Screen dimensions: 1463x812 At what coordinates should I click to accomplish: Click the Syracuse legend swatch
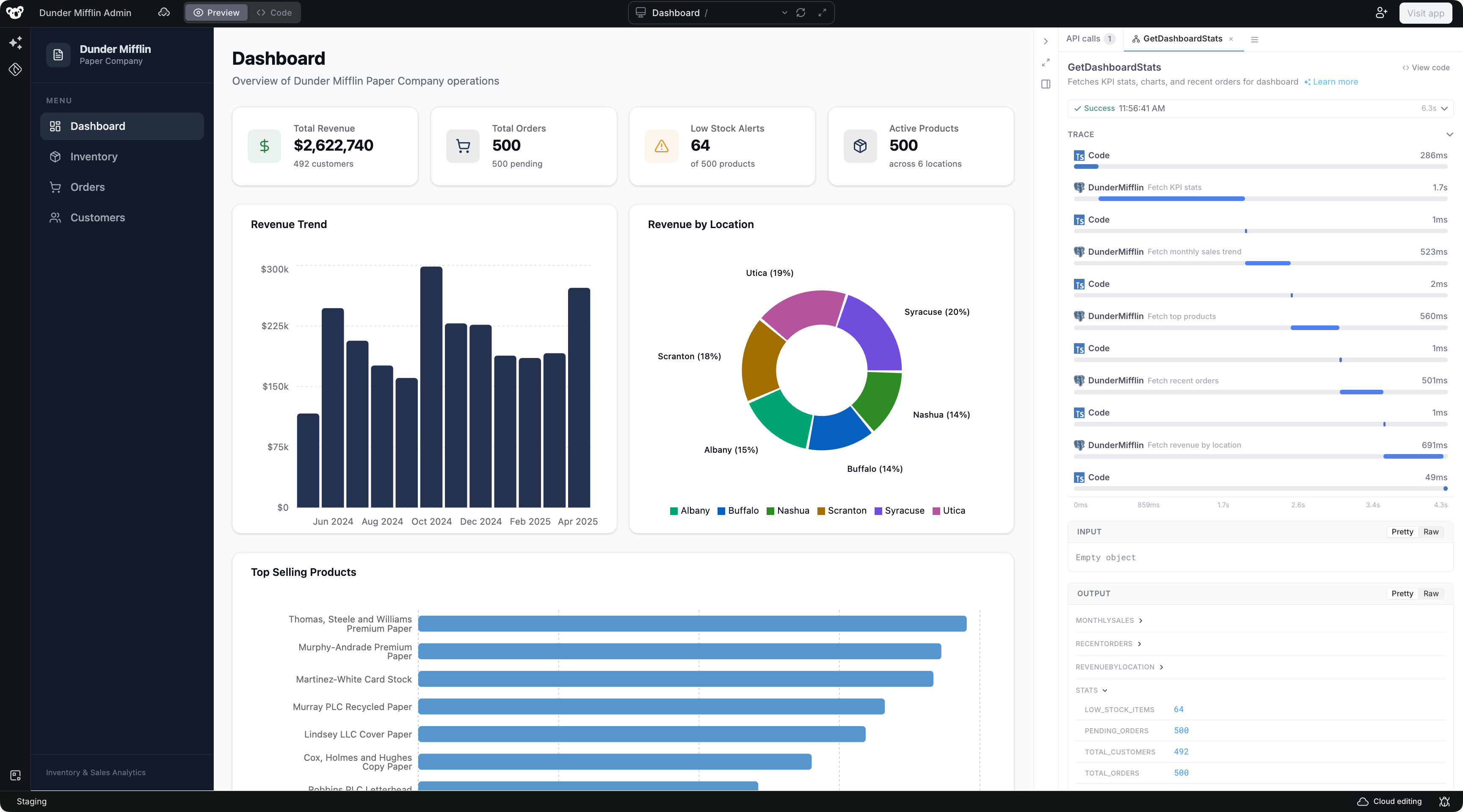coord(878,511)
